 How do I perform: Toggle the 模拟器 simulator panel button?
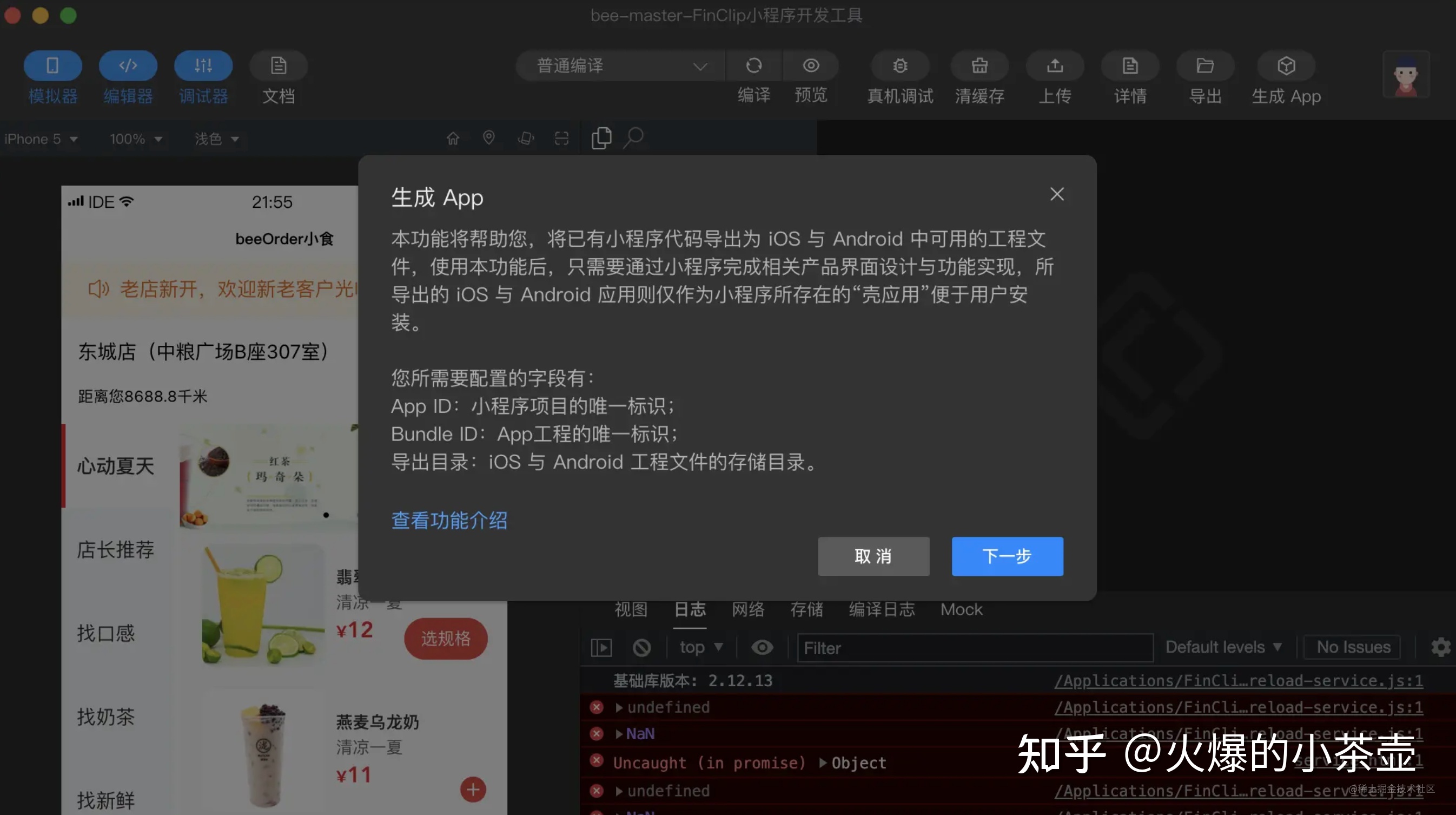coord(52,66)
